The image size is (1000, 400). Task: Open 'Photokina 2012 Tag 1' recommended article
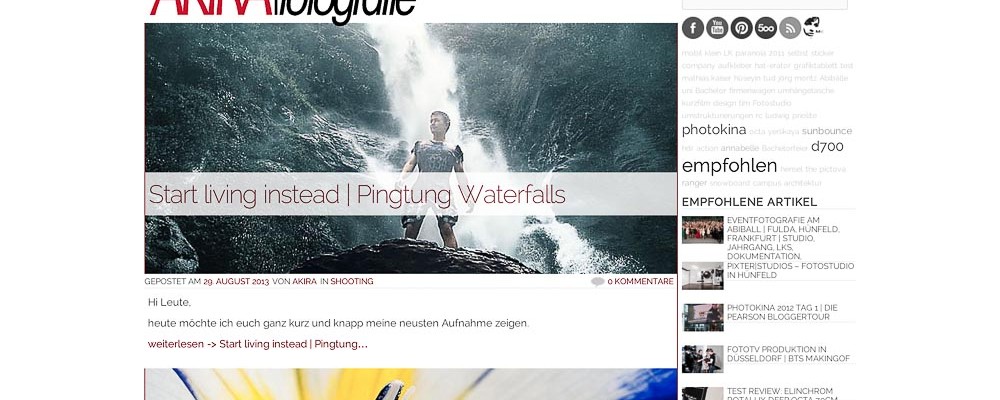coord(782,313)
